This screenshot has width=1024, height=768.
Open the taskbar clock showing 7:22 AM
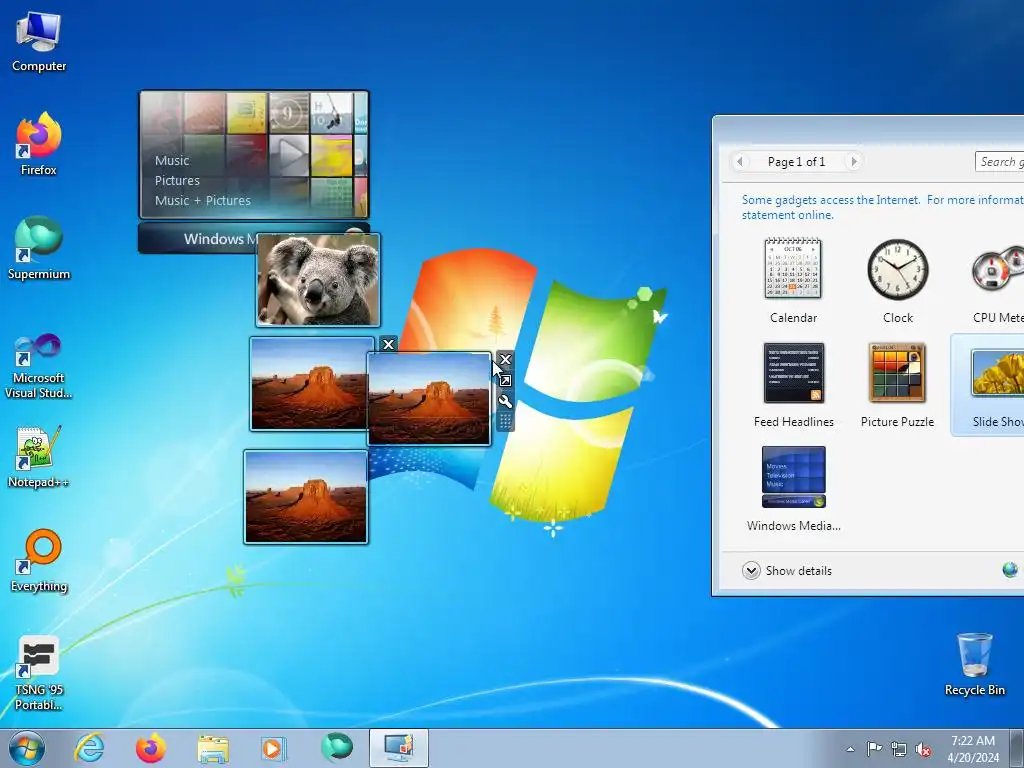click(973, 749)
